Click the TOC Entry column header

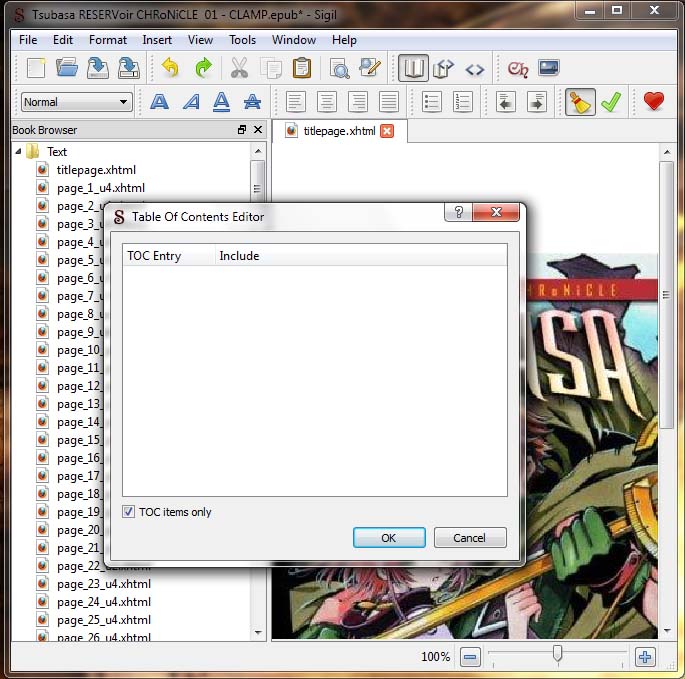169,256
